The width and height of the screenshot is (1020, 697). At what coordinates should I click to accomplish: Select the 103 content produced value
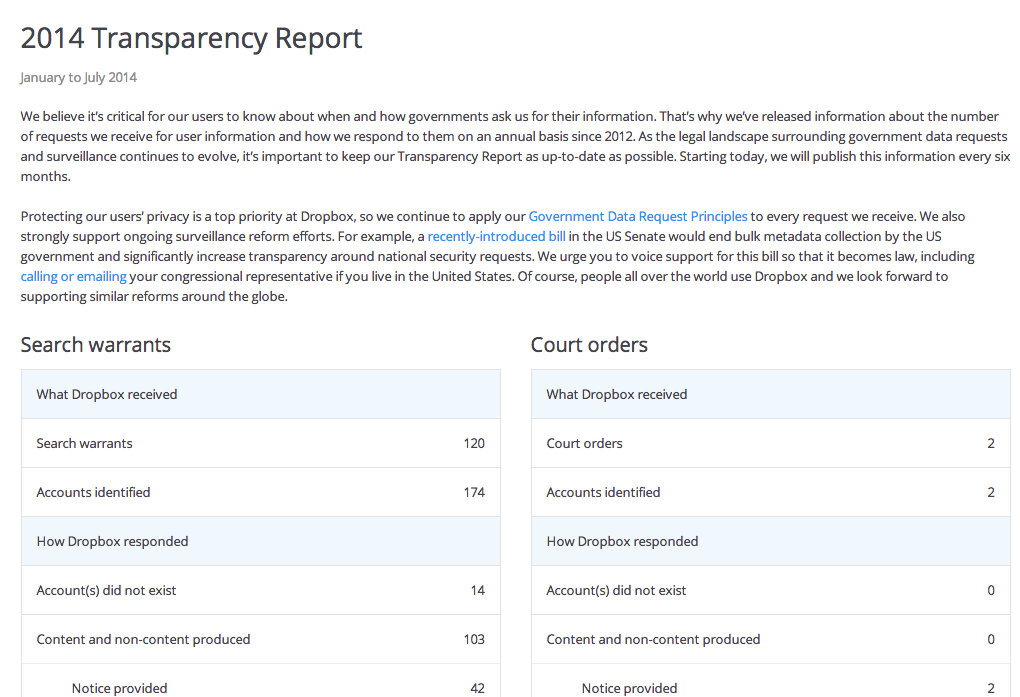coord(474,640)
